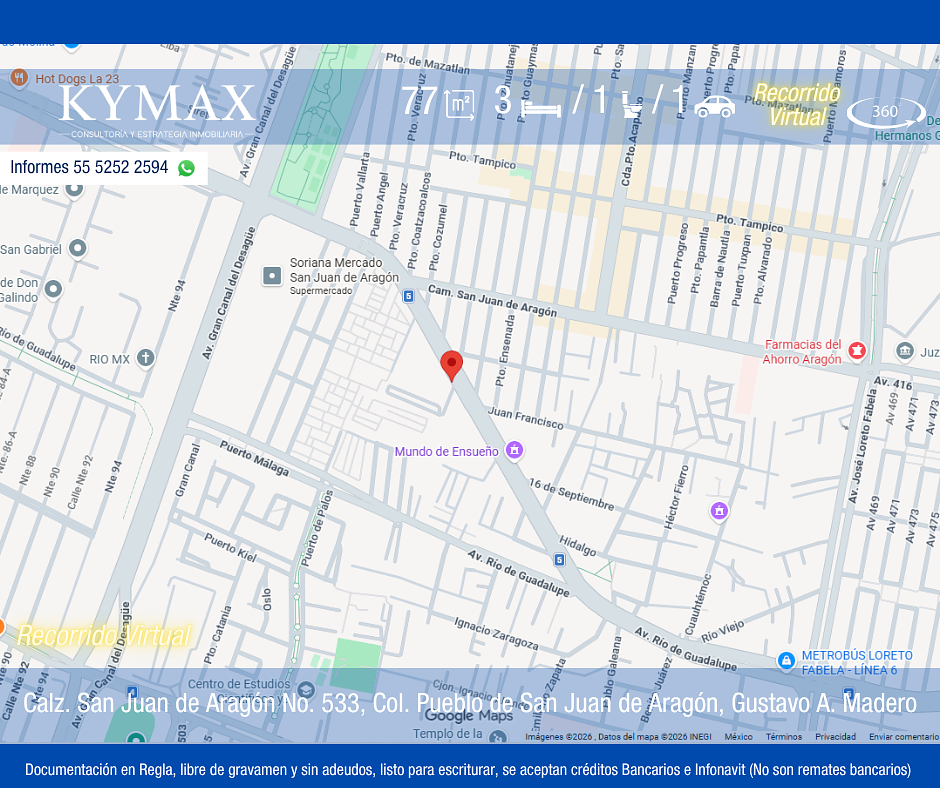
Task: Select the Hot Dogs La 23 restaurant icon
Action: 18,78
